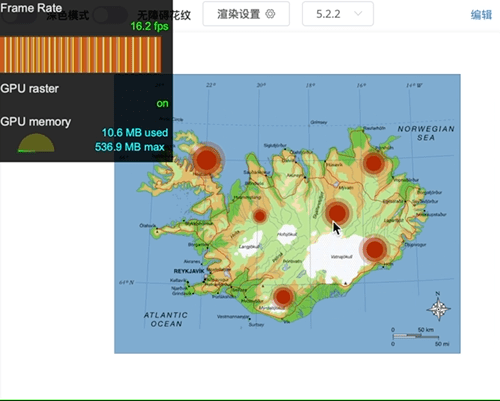Click the REYKJAVÍK label on the map

[189, 271]
